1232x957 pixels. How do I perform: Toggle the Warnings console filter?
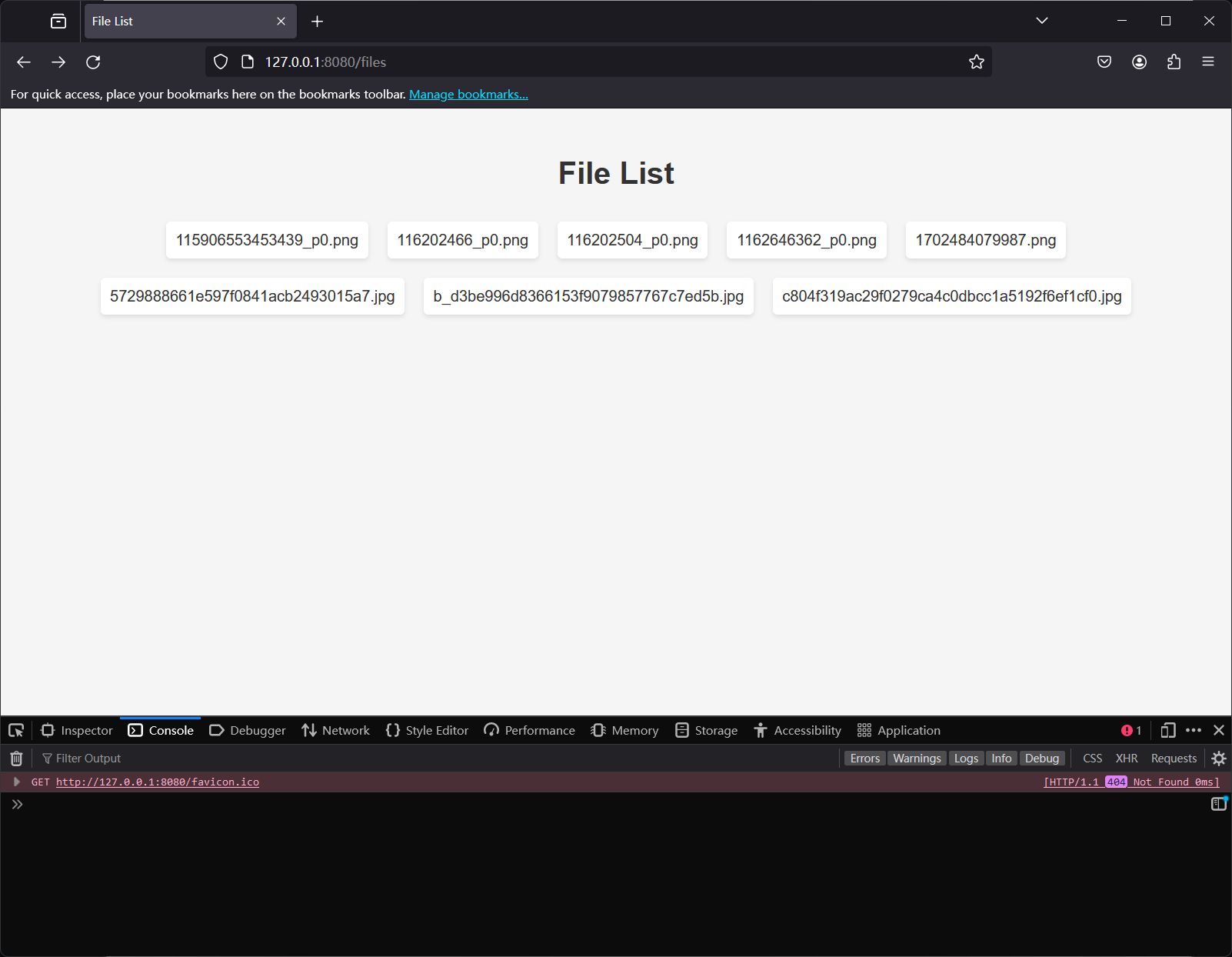click(x=916, y=759)
